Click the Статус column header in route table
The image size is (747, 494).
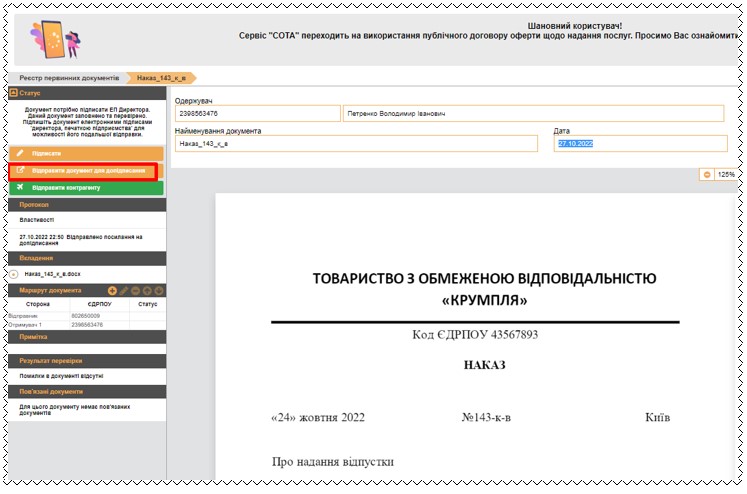[x=148, y=304]
